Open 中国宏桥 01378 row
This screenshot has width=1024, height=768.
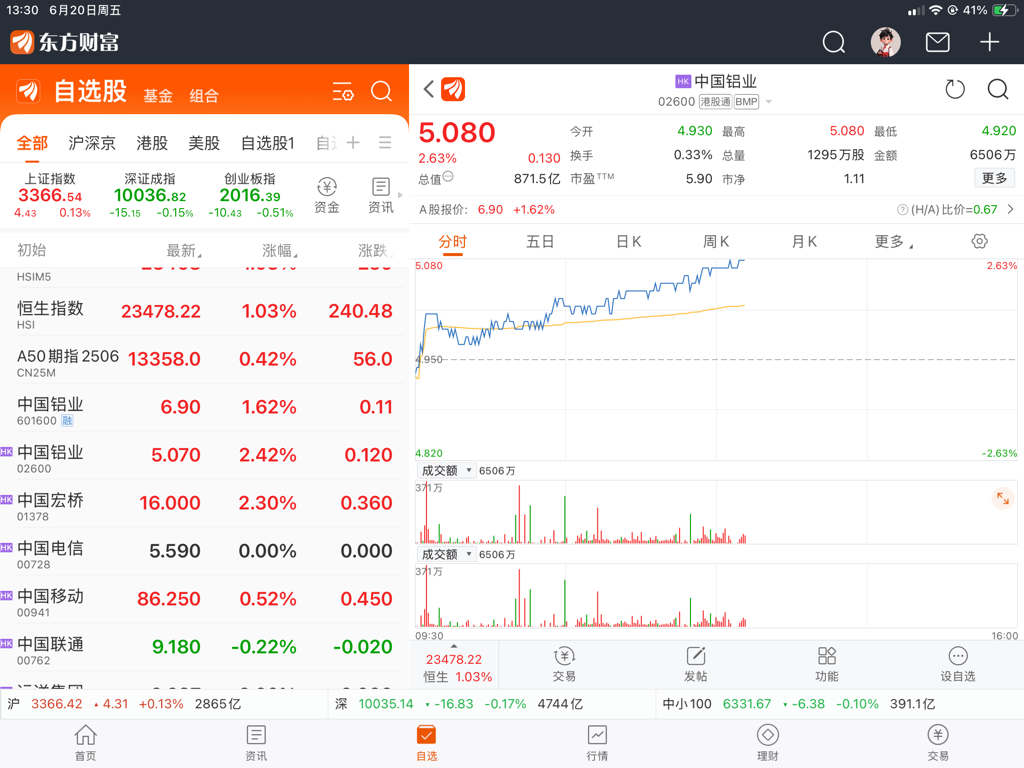(204, 504)
